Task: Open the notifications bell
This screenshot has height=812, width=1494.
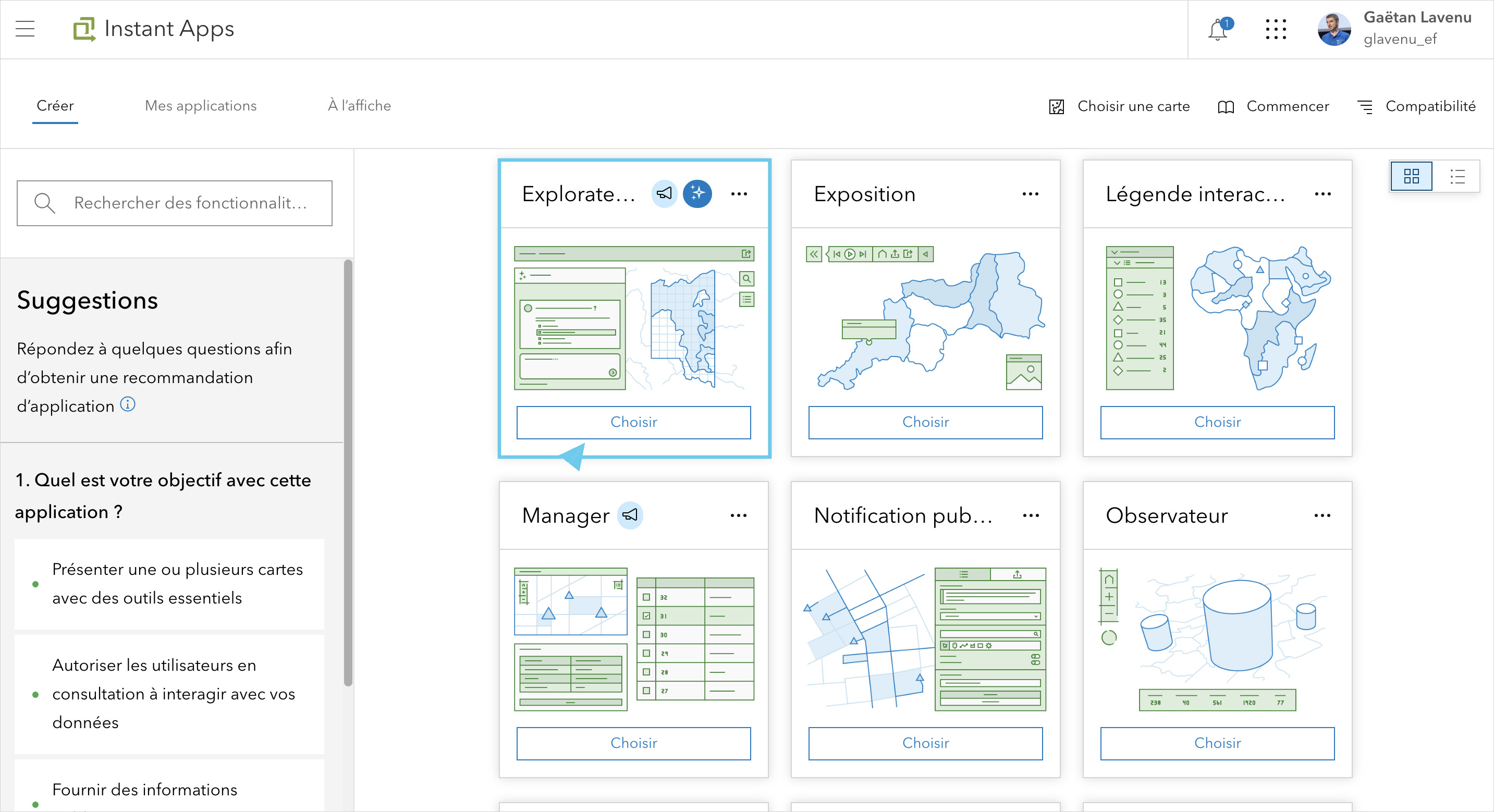Action: (x=1219, y=29)
